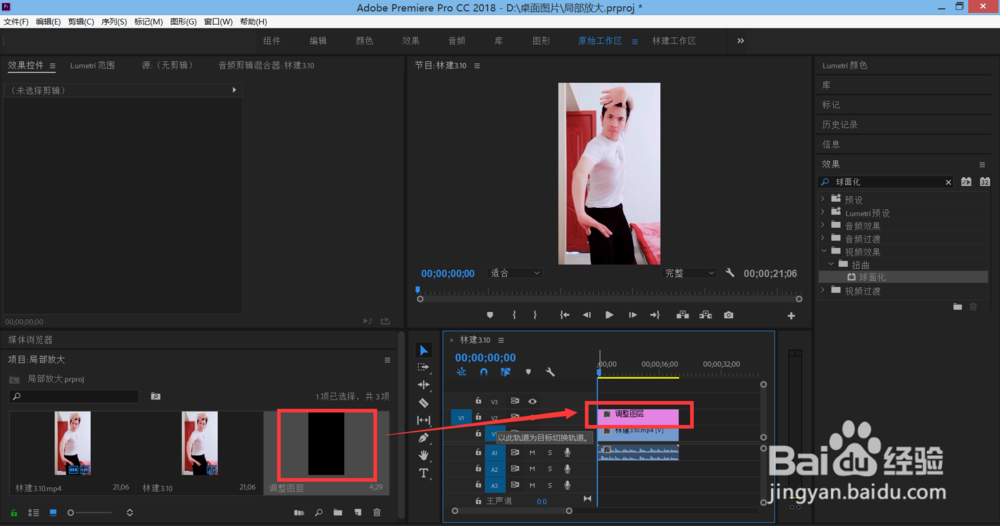Toggle V1 source patching button
Viewport: 1000px width, 526px height.
(461, 418)
